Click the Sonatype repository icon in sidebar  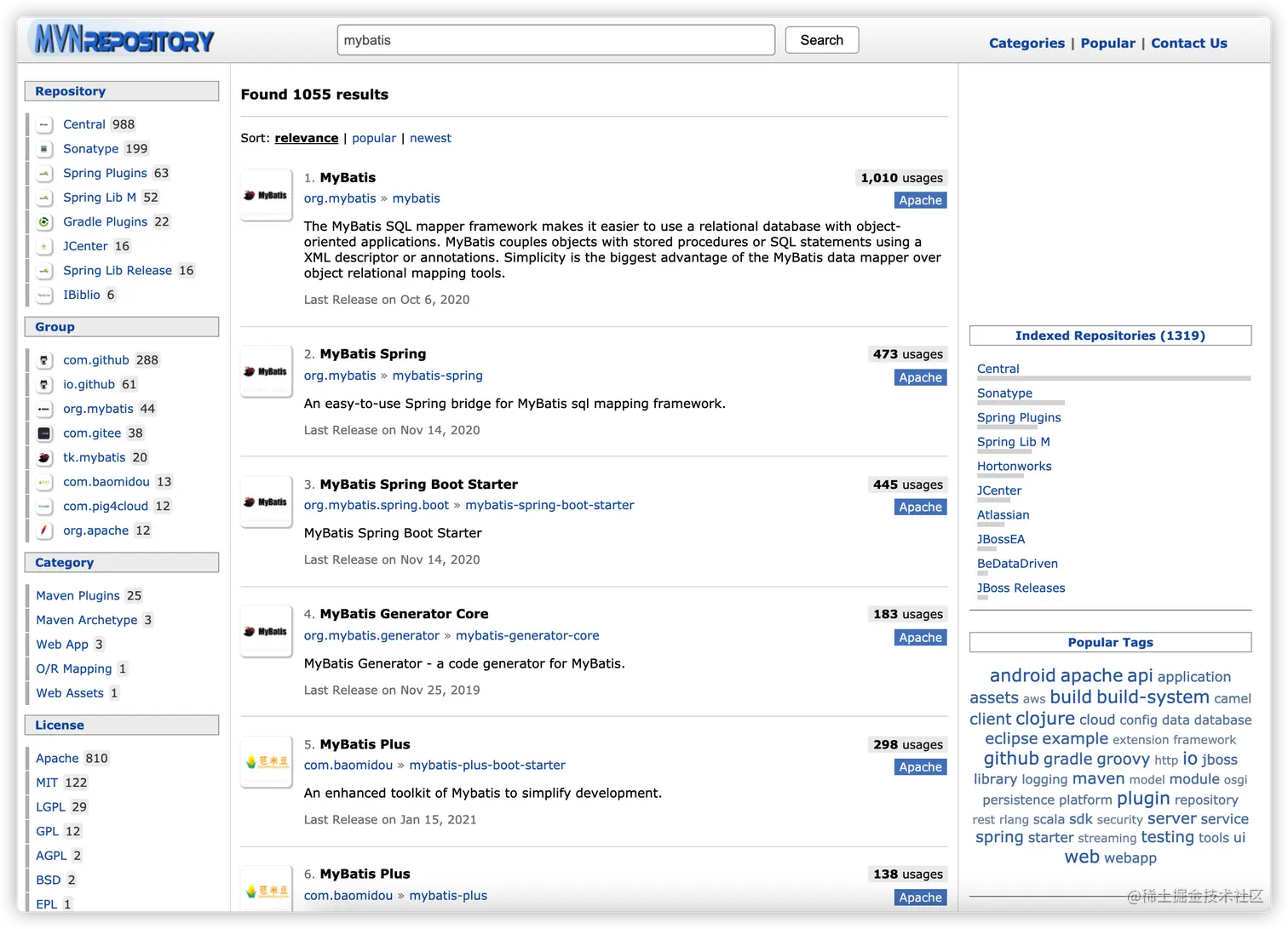tap(44, 149)
